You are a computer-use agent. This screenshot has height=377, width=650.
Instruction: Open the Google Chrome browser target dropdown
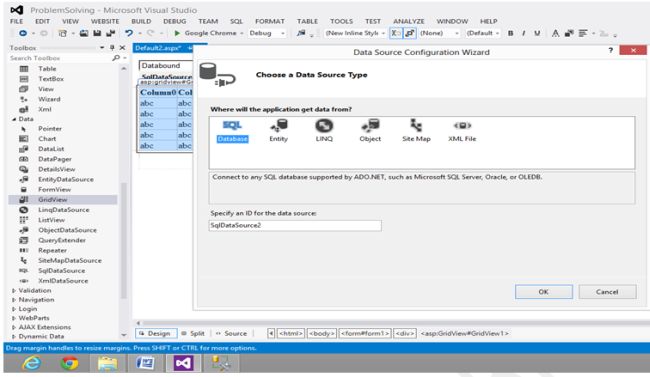[x=242, y=33]
